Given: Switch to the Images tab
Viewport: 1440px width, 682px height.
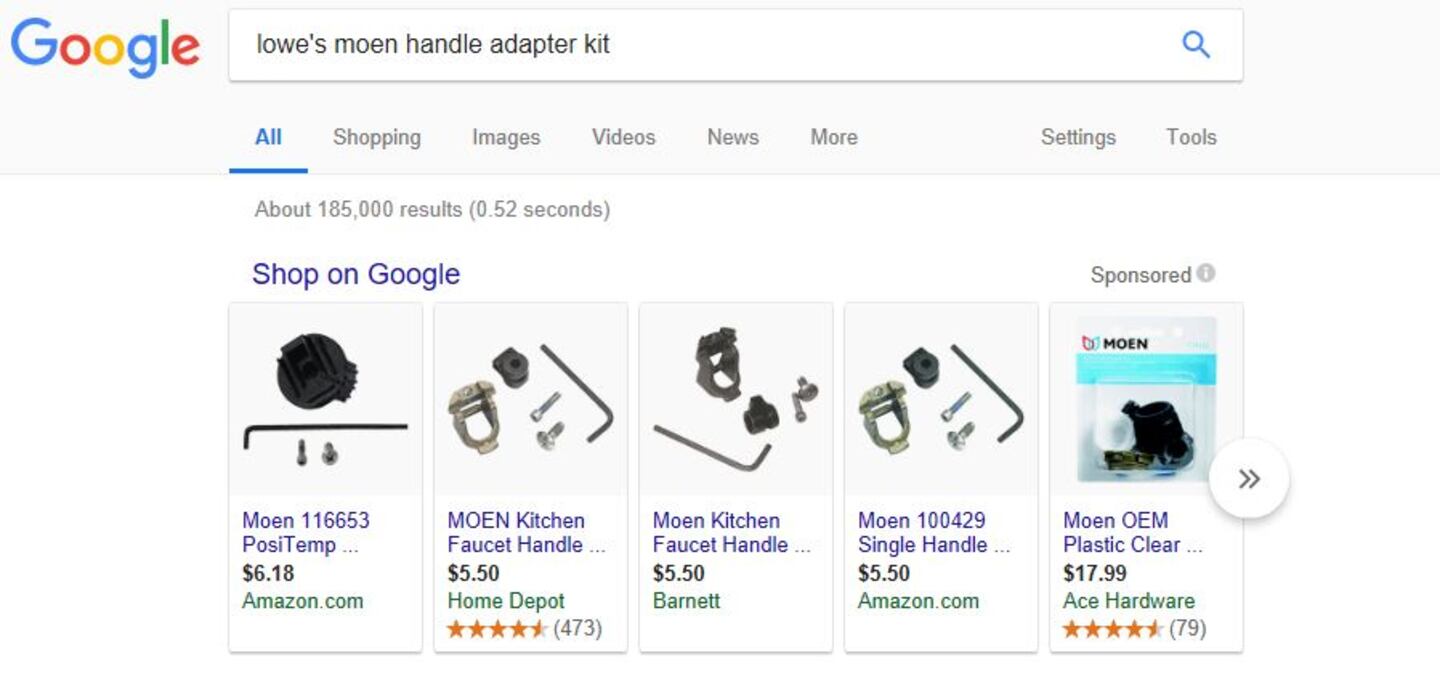Looking at the screenshot, I should point(506,137).
